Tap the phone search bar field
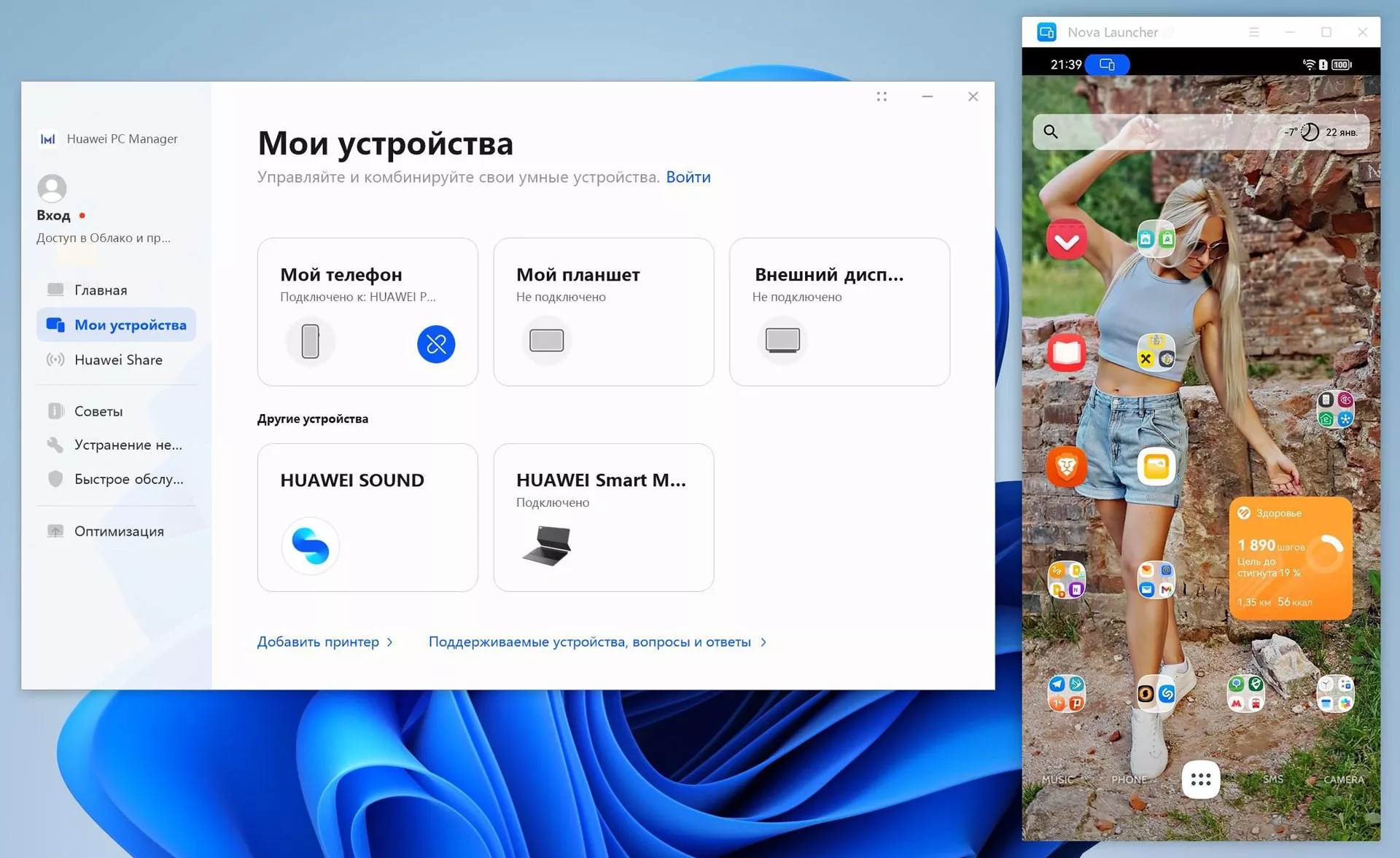This screenshot has width=1400, height=858. (x=1200, y=131)
